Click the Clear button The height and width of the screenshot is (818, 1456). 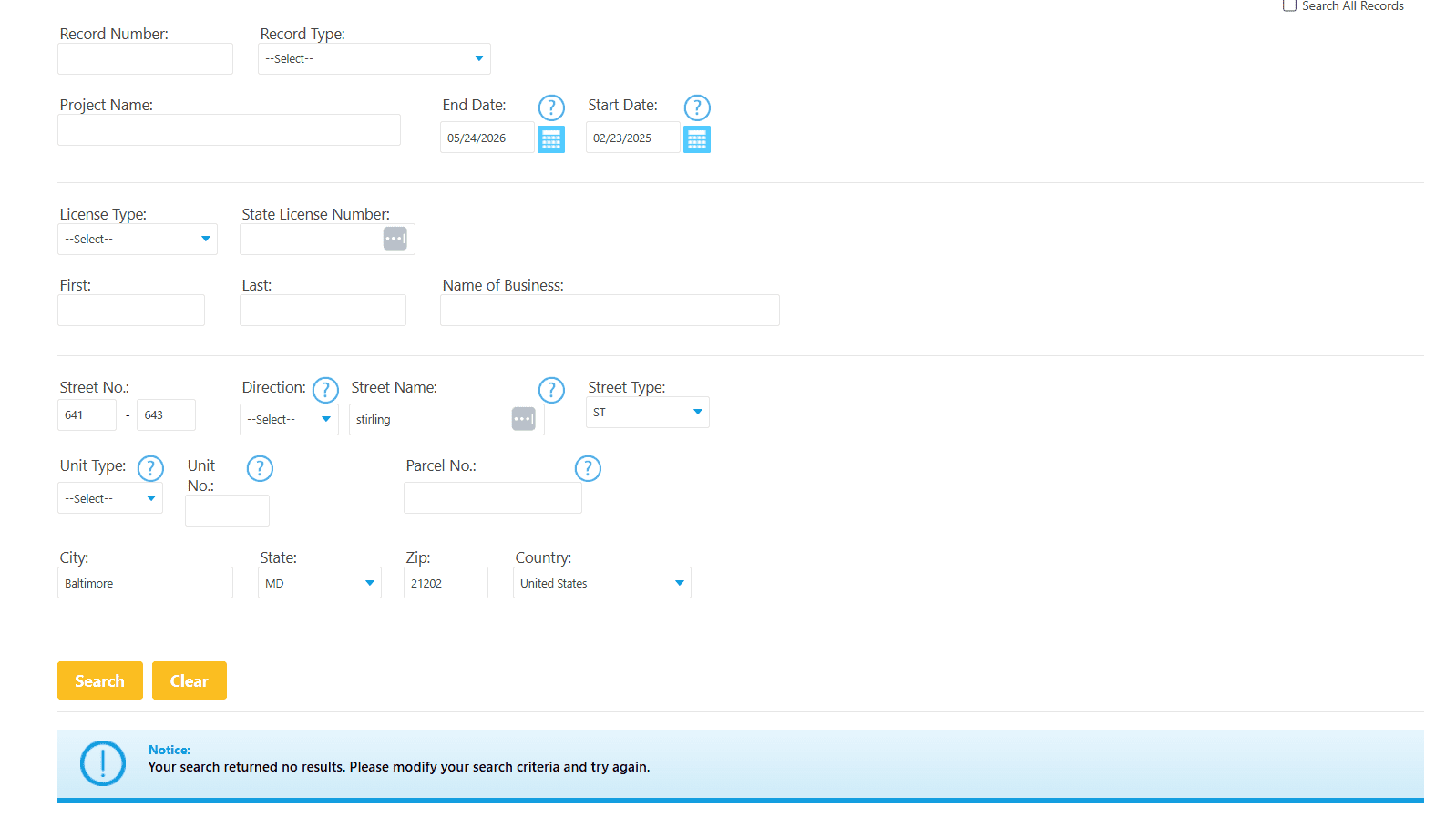tap(190, 680)
